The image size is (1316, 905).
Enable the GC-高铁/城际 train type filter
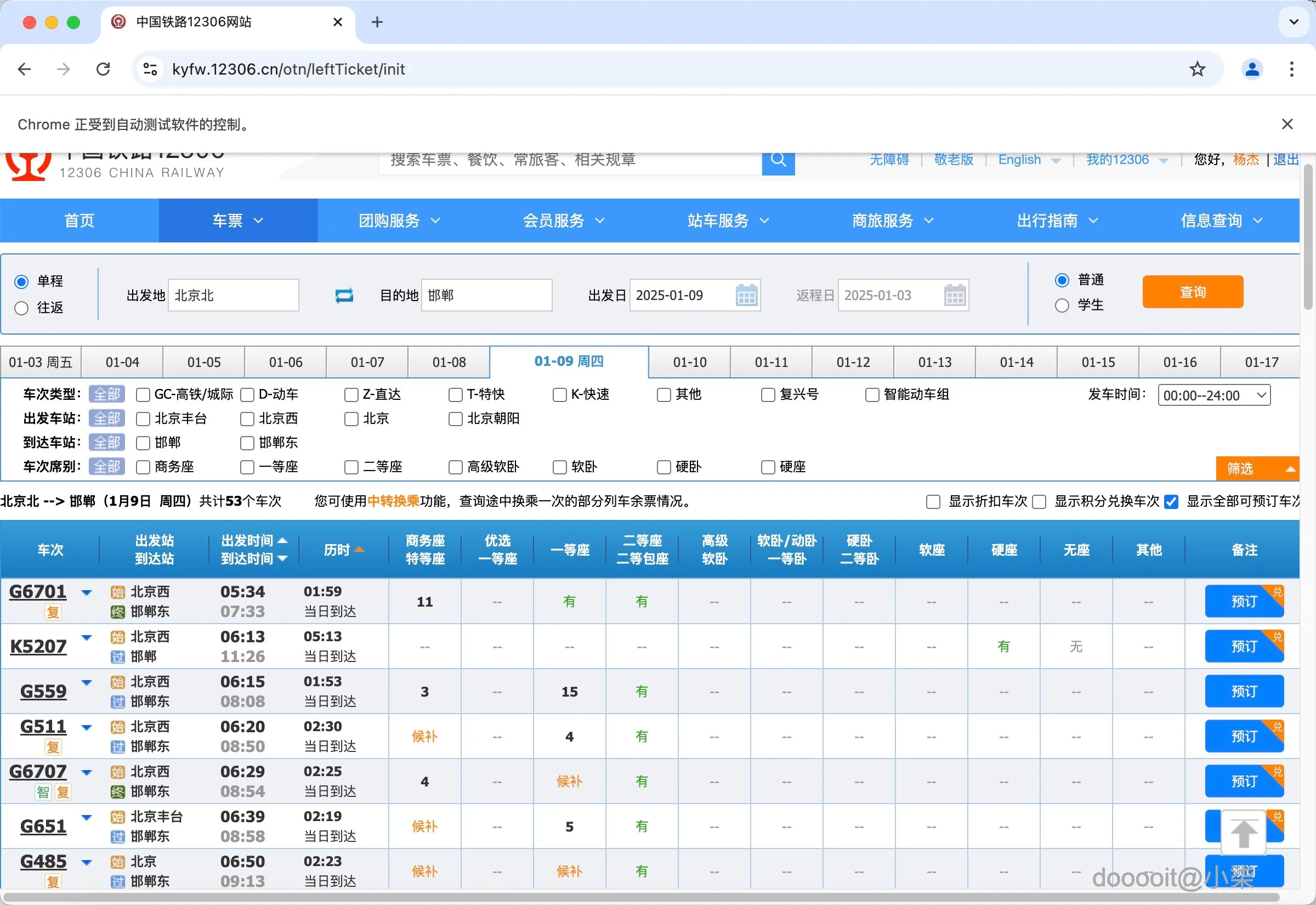click(x=143, y=395)
